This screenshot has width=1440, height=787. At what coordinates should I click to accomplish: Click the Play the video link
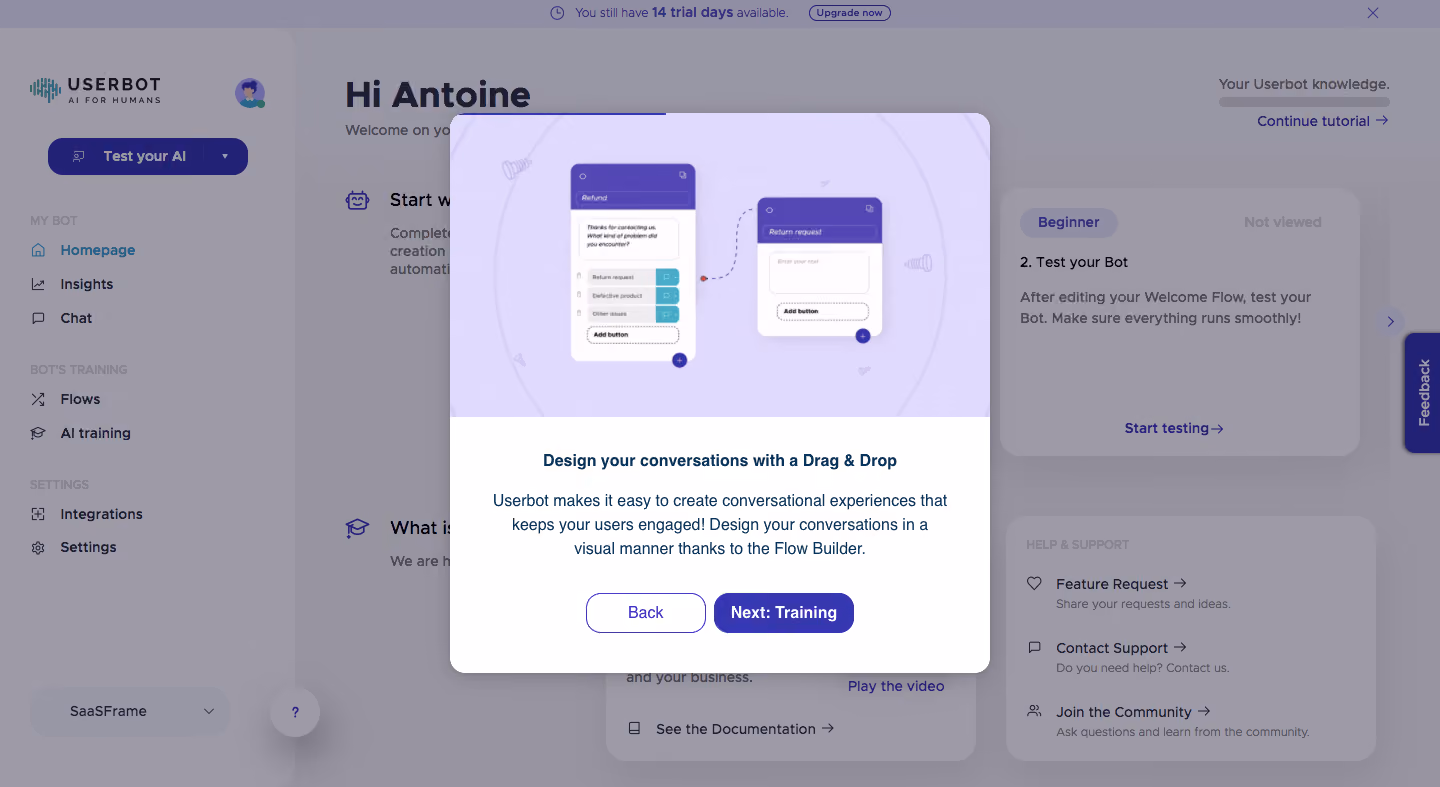coord(896,686)
